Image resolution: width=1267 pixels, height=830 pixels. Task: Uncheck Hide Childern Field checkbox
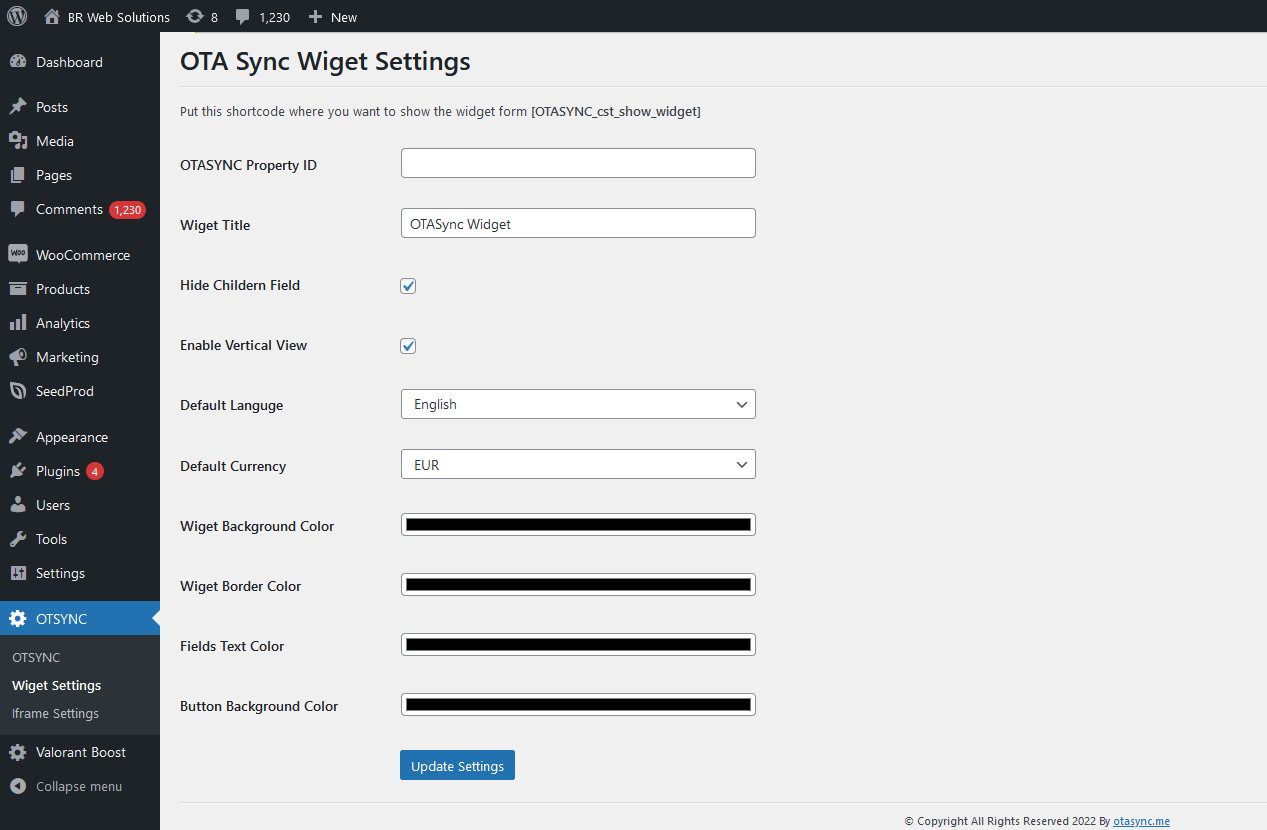408,286
